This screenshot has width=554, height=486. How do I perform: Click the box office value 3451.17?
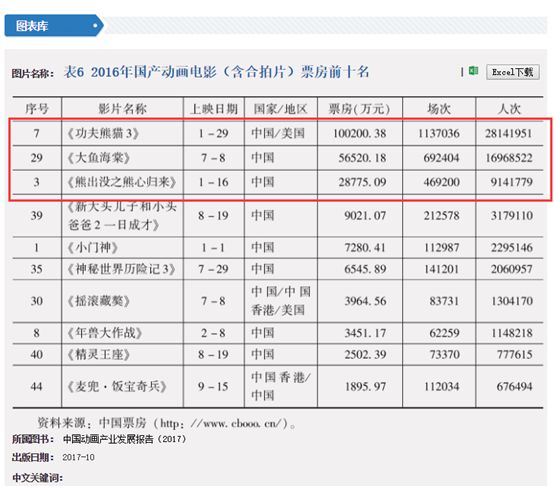365,333
